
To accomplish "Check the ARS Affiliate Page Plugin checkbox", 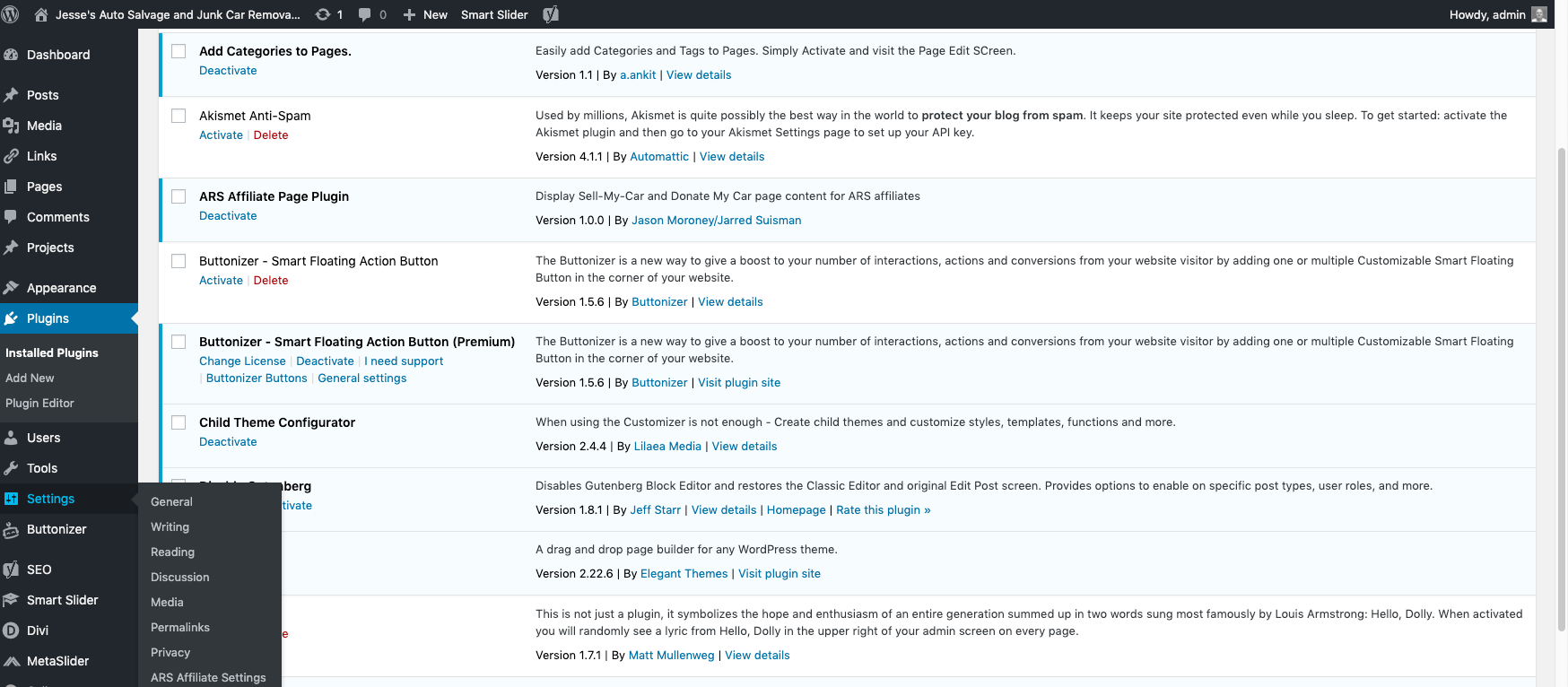I will point(179,196).
